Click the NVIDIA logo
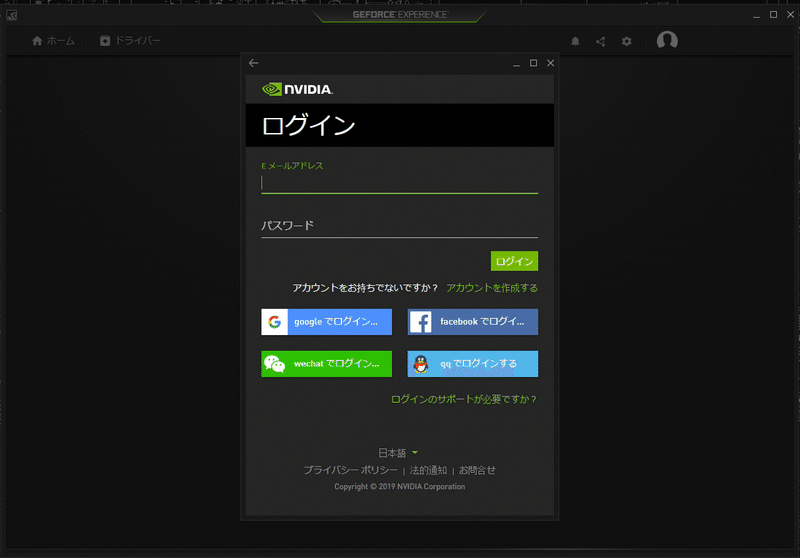 [297, 89]
